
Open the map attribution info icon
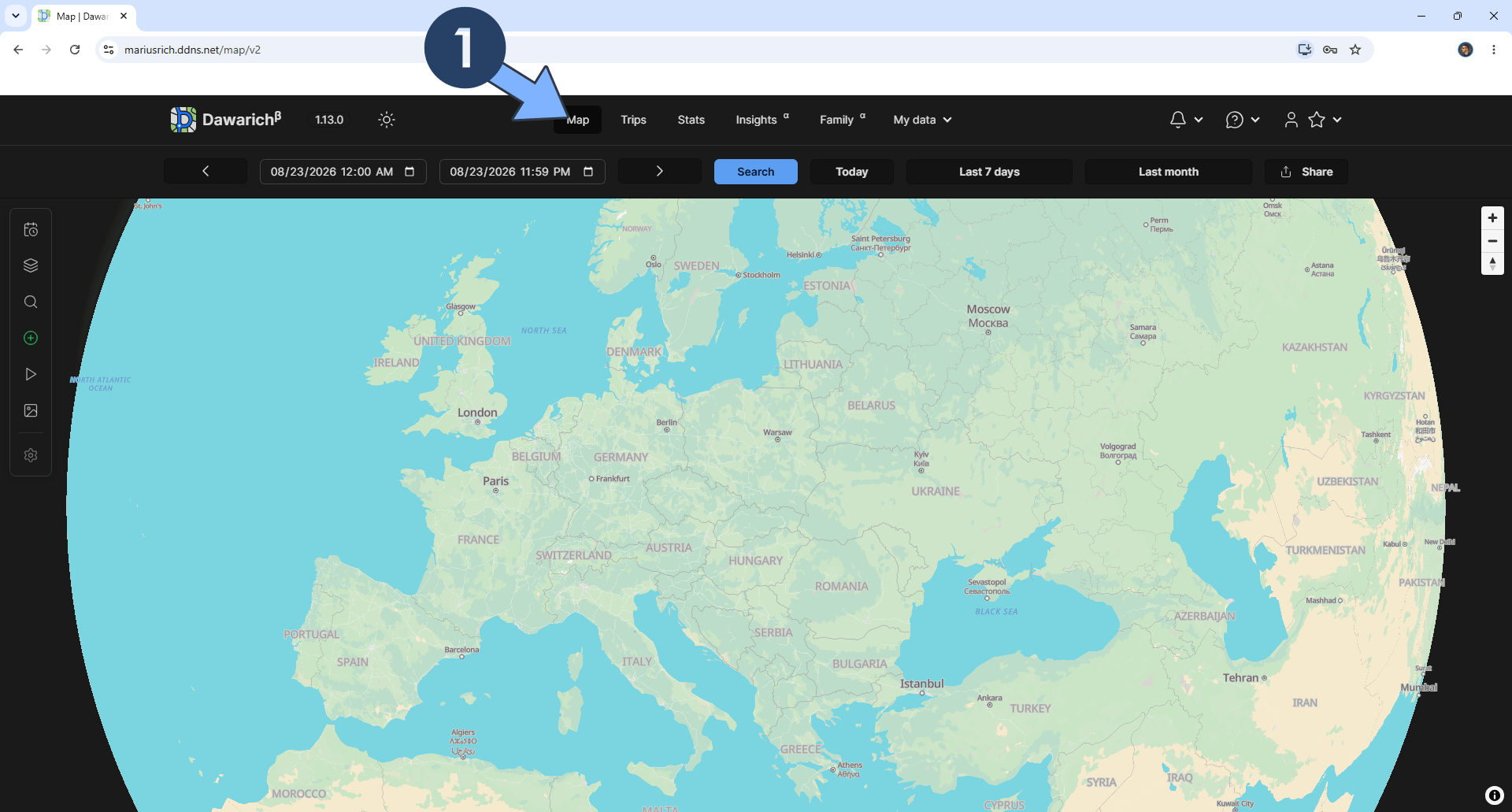[x=1495, y=795]
